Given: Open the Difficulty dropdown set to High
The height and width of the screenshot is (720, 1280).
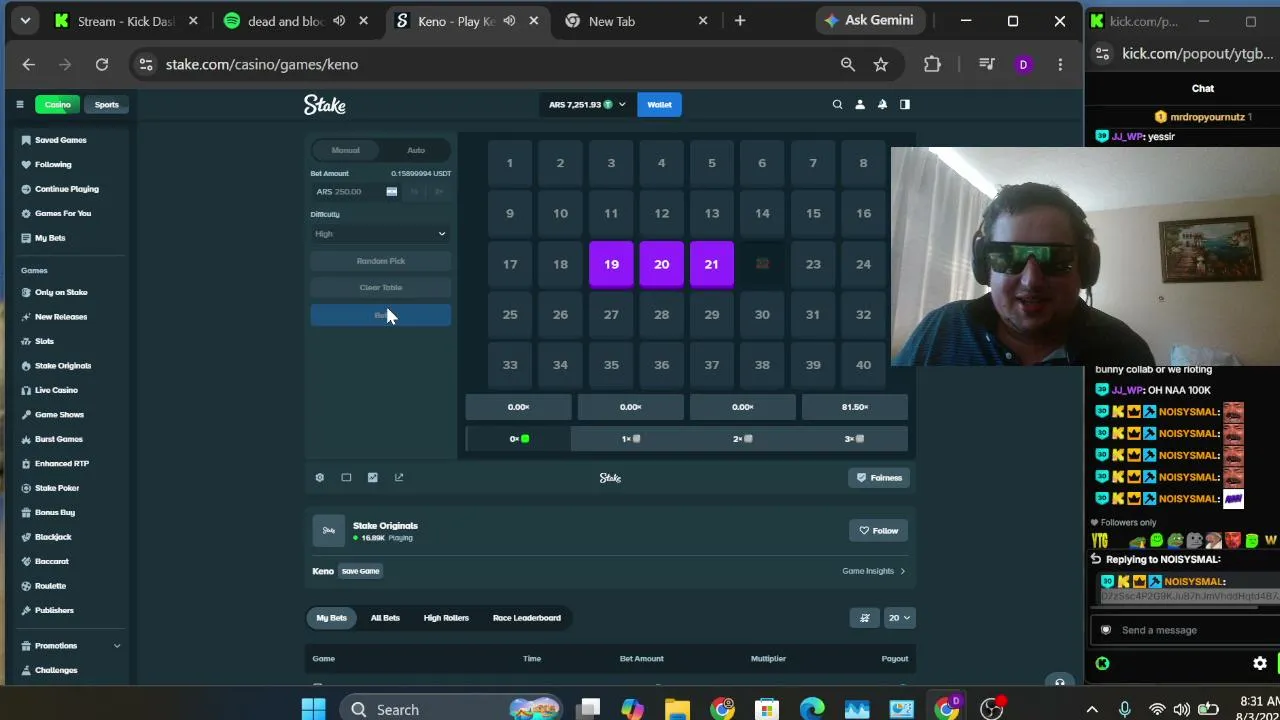Looking at the screenshot, I should 381,234.
